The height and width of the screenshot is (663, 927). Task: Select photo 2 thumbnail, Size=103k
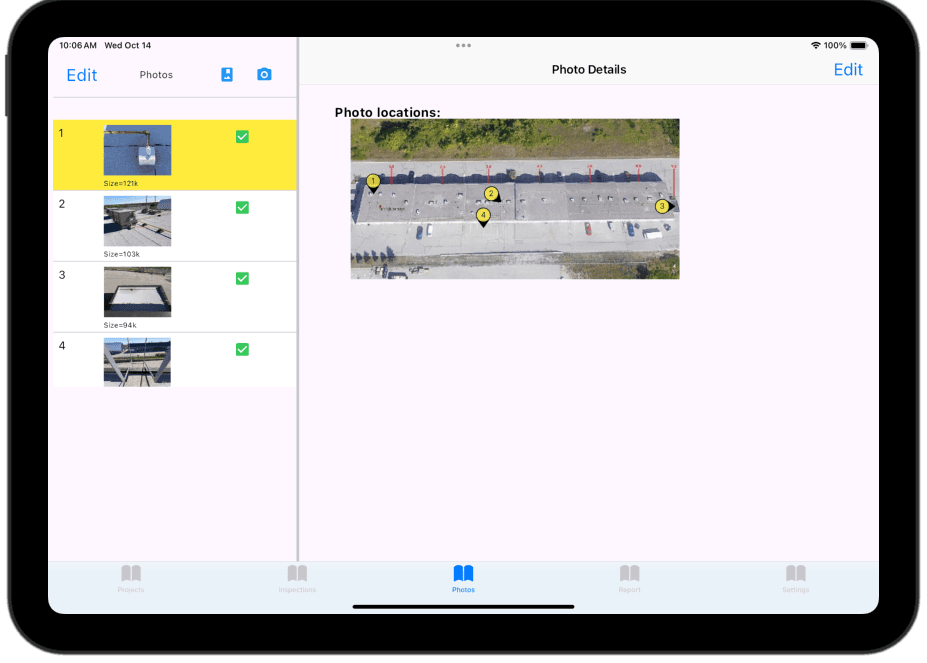point(137,221)
